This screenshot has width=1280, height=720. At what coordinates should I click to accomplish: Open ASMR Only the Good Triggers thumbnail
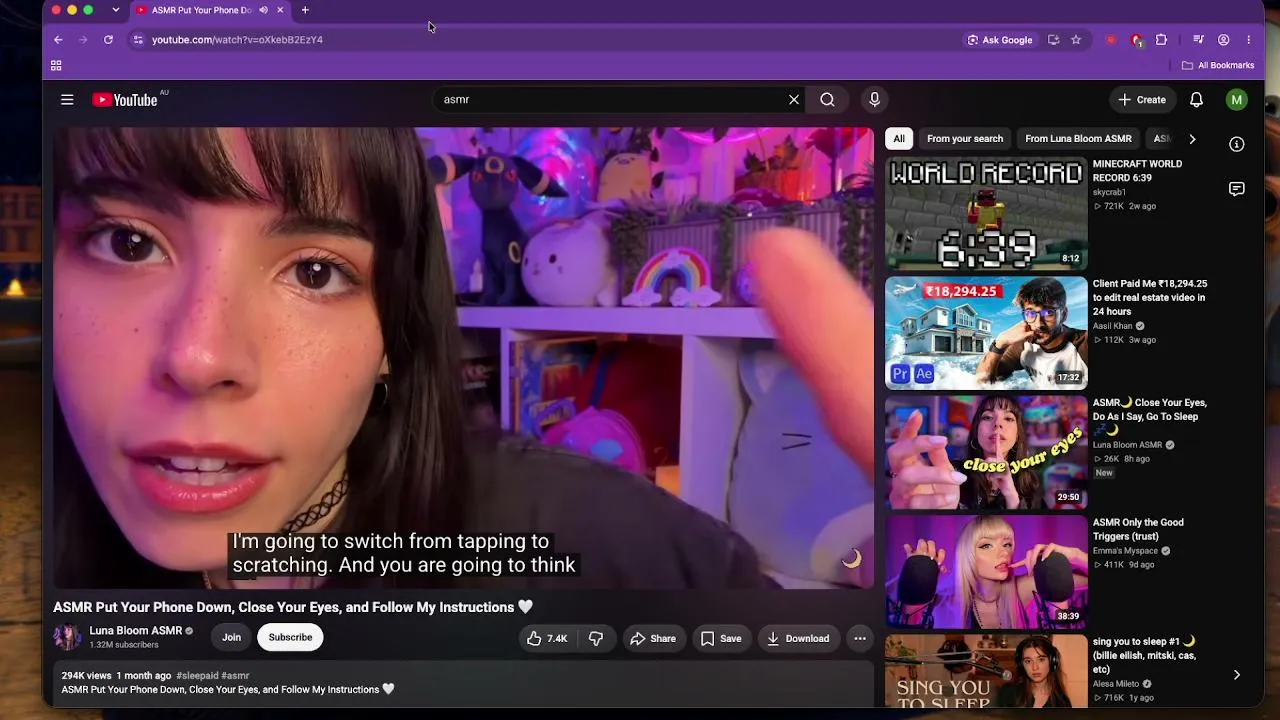(986, 572)
